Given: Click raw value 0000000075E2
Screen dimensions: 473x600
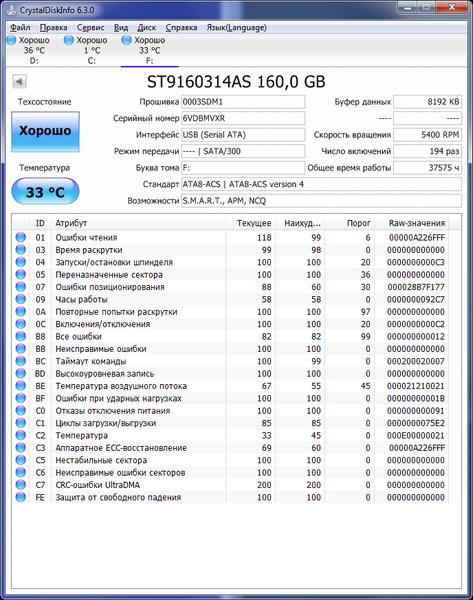Looking at the screenshot, I should pyautogui.click(x=416, y=423).
